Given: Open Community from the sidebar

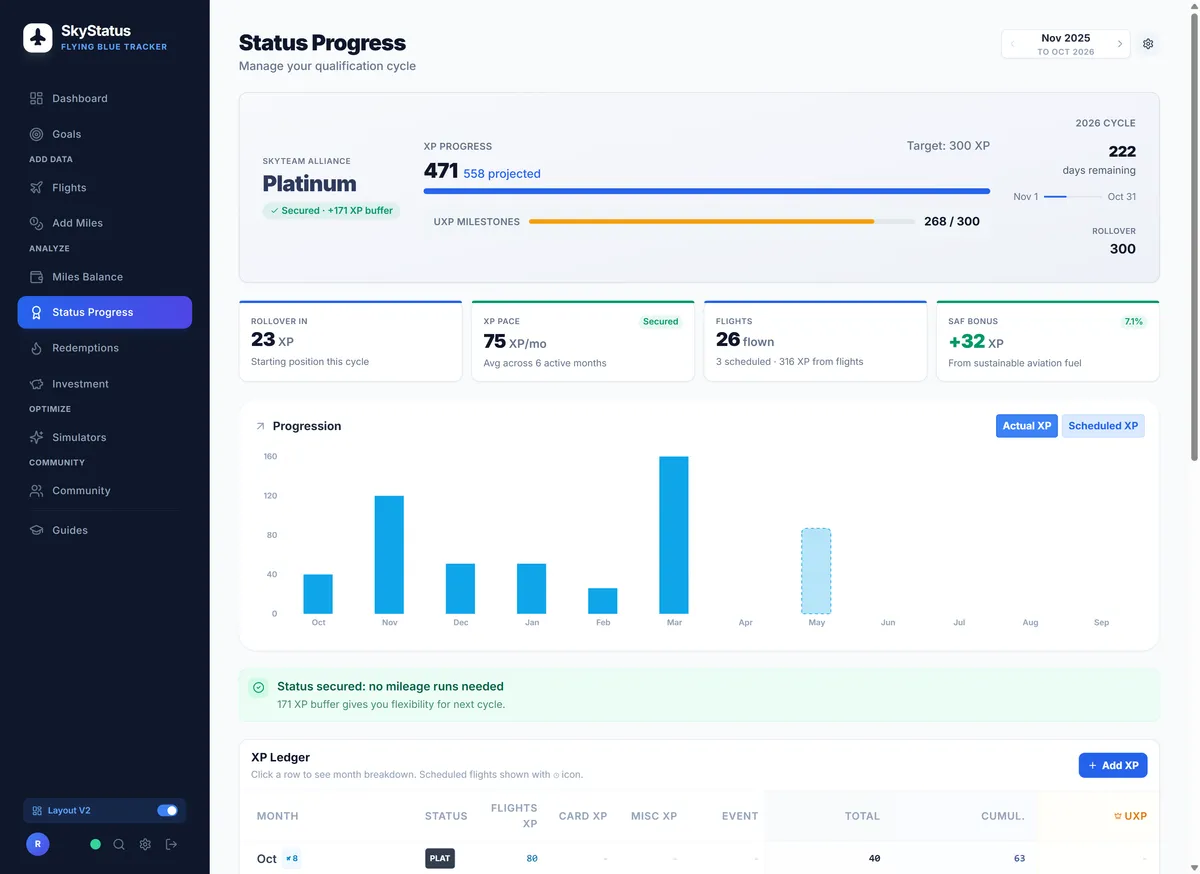Looking at the screenshot, I should [80, 490].
